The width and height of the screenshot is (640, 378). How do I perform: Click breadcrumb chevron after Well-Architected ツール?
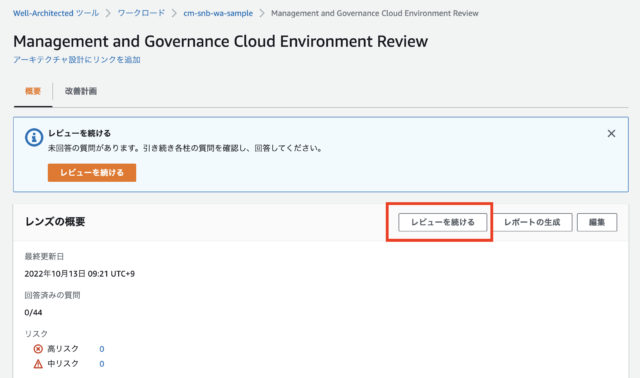[x=108, y=13]
